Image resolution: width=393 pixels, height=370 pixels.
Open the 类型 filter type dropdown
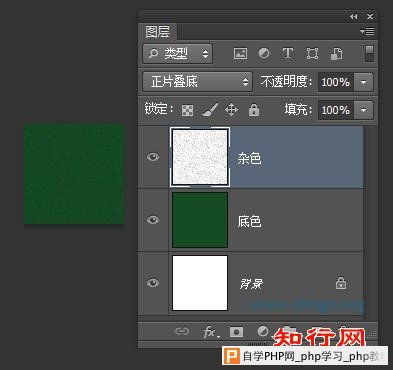tap(177, 54)
